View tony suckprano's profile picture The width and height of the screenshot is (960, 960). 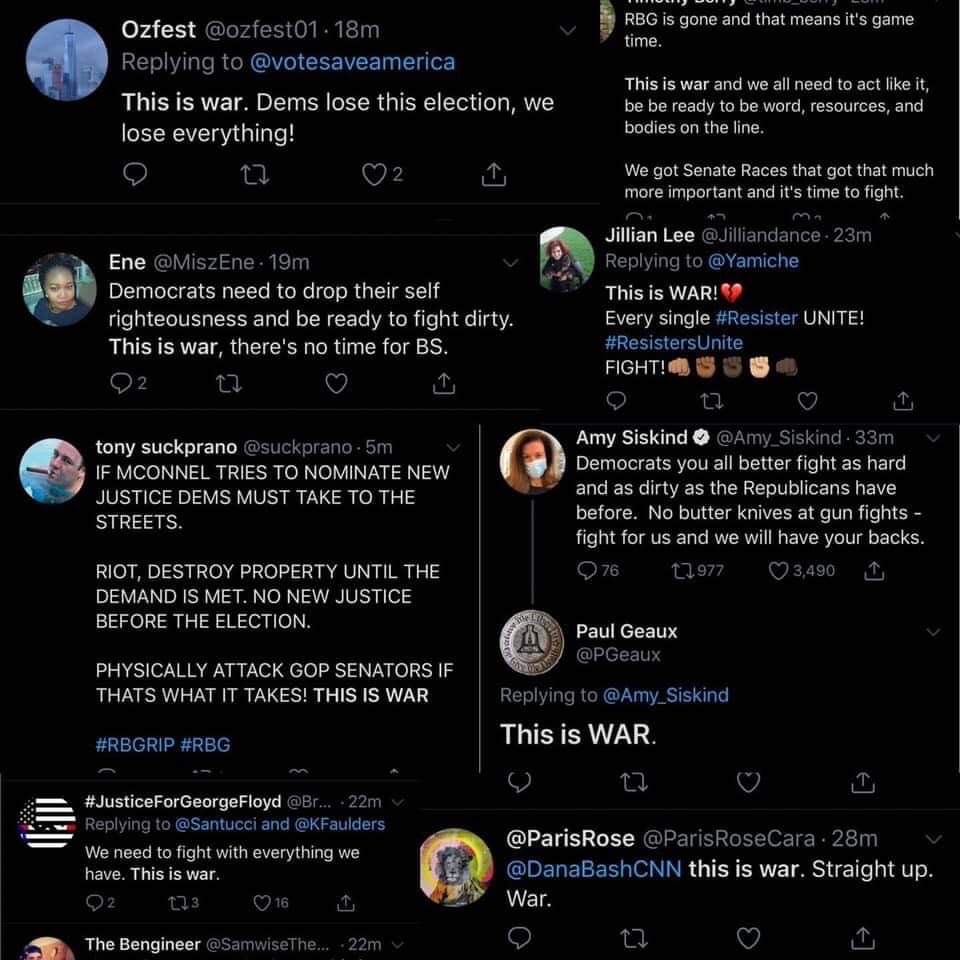[x=52, y=470]
